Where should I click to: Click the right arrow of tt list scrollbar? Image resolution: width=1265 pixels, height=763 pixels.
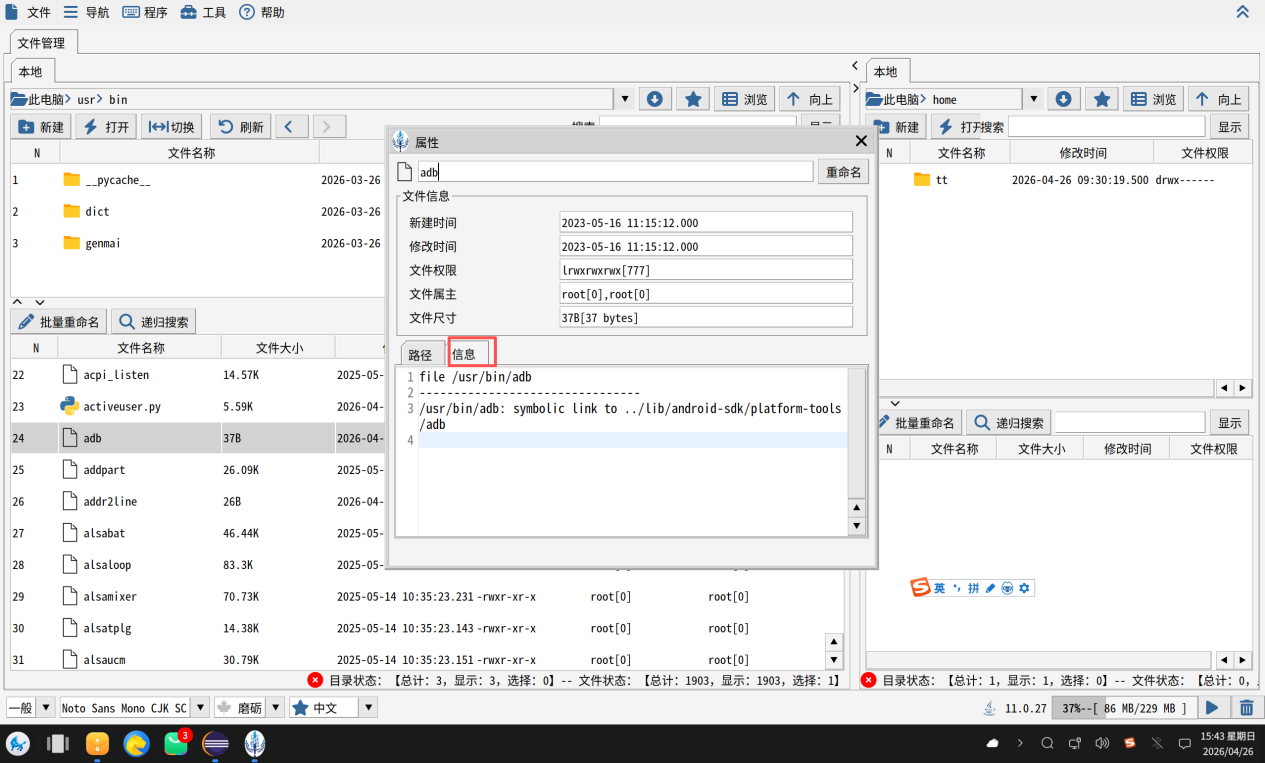pyautogui.click(x=1243, y=387)
